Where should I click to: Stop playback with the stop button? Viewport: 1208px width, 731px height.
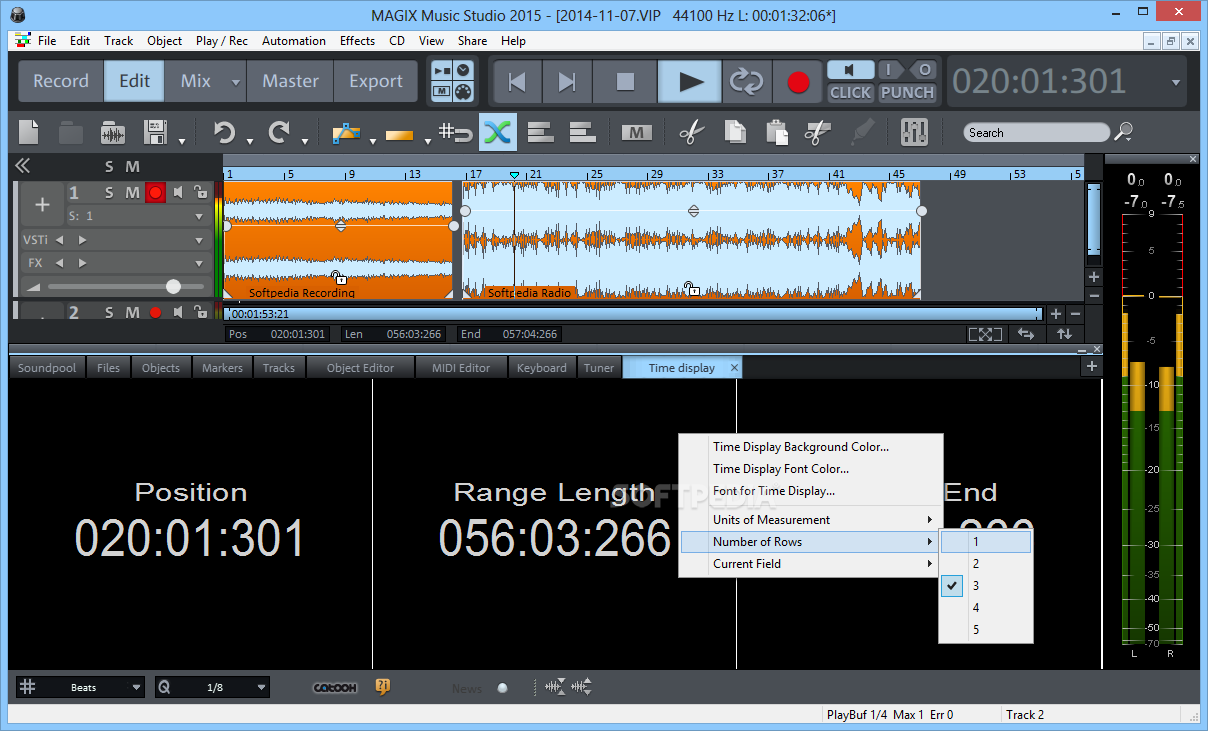click(625, 81)
